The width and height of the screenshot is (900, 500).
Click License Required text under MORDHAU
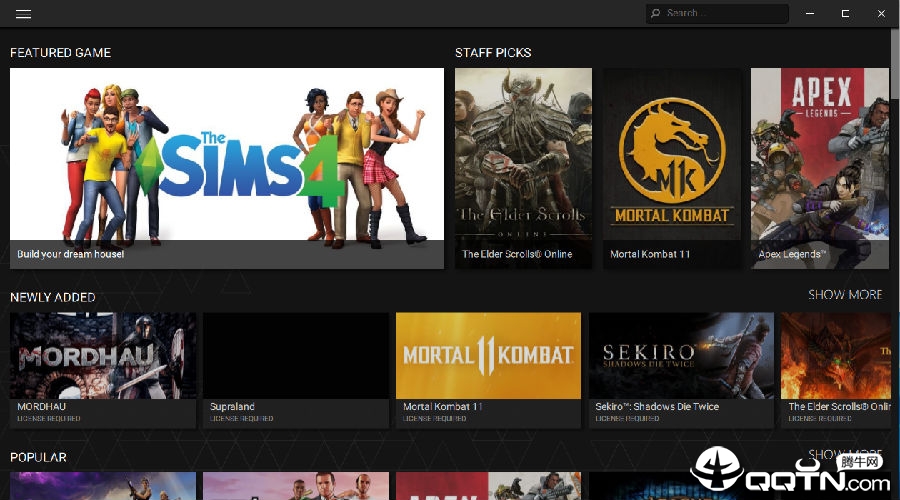tap(49, 418)
